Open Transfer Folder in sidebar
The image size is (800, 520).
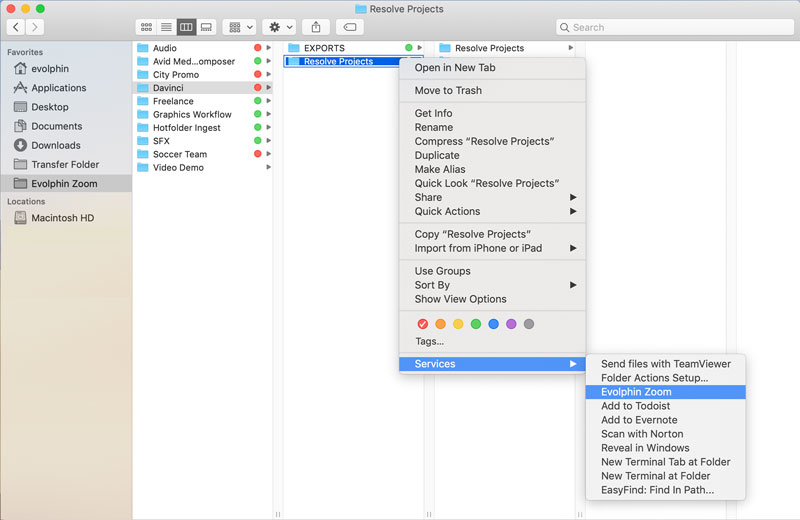click(66, 164)
